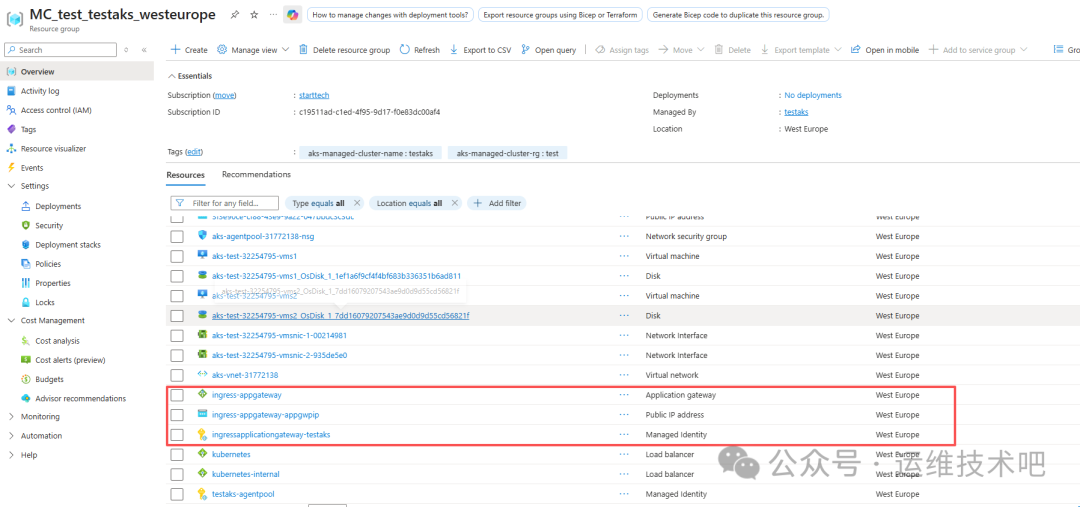The height and width of the screenshot is (507, 1080).
Task: Select the Resources tab
Action: point(185,175)
